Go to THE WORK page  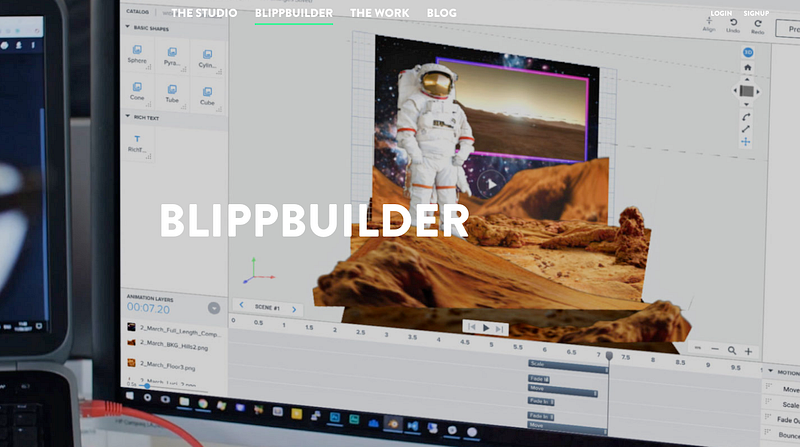coord(380,13)
